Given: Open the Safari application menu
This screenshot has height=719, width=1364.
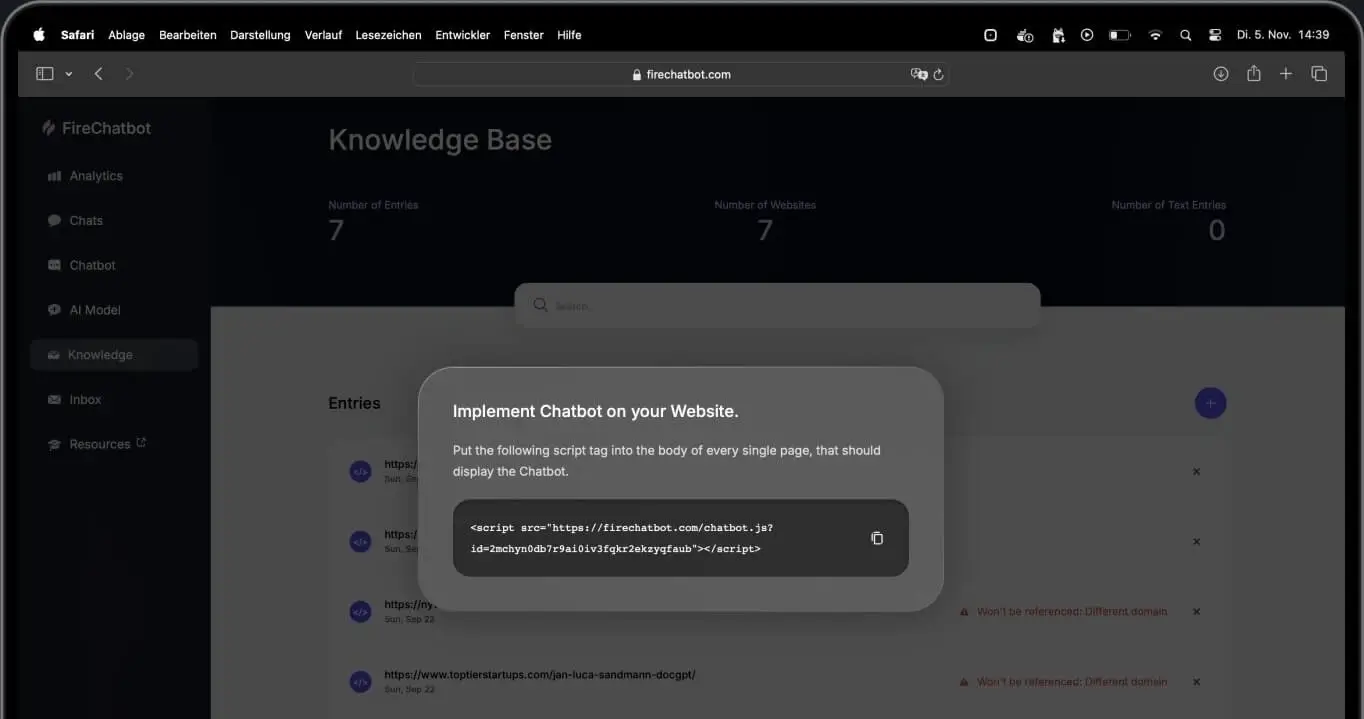Looking at the screenshot, I should [77, 35].
